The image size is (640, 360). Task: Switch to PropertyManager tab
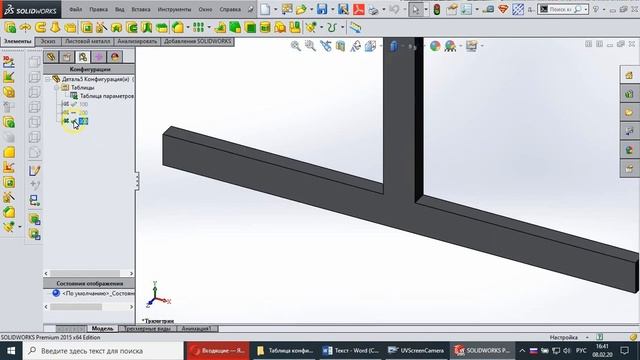point(67,57)
